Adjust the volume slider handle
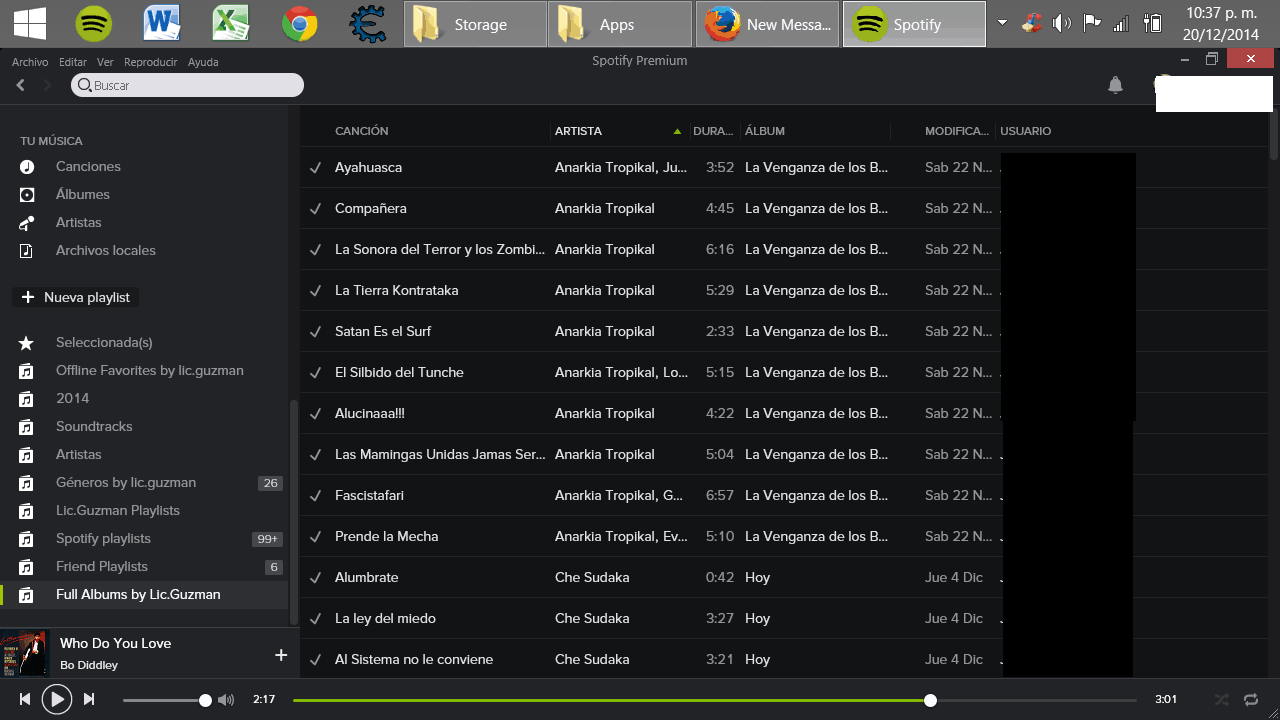 (205, 700)
